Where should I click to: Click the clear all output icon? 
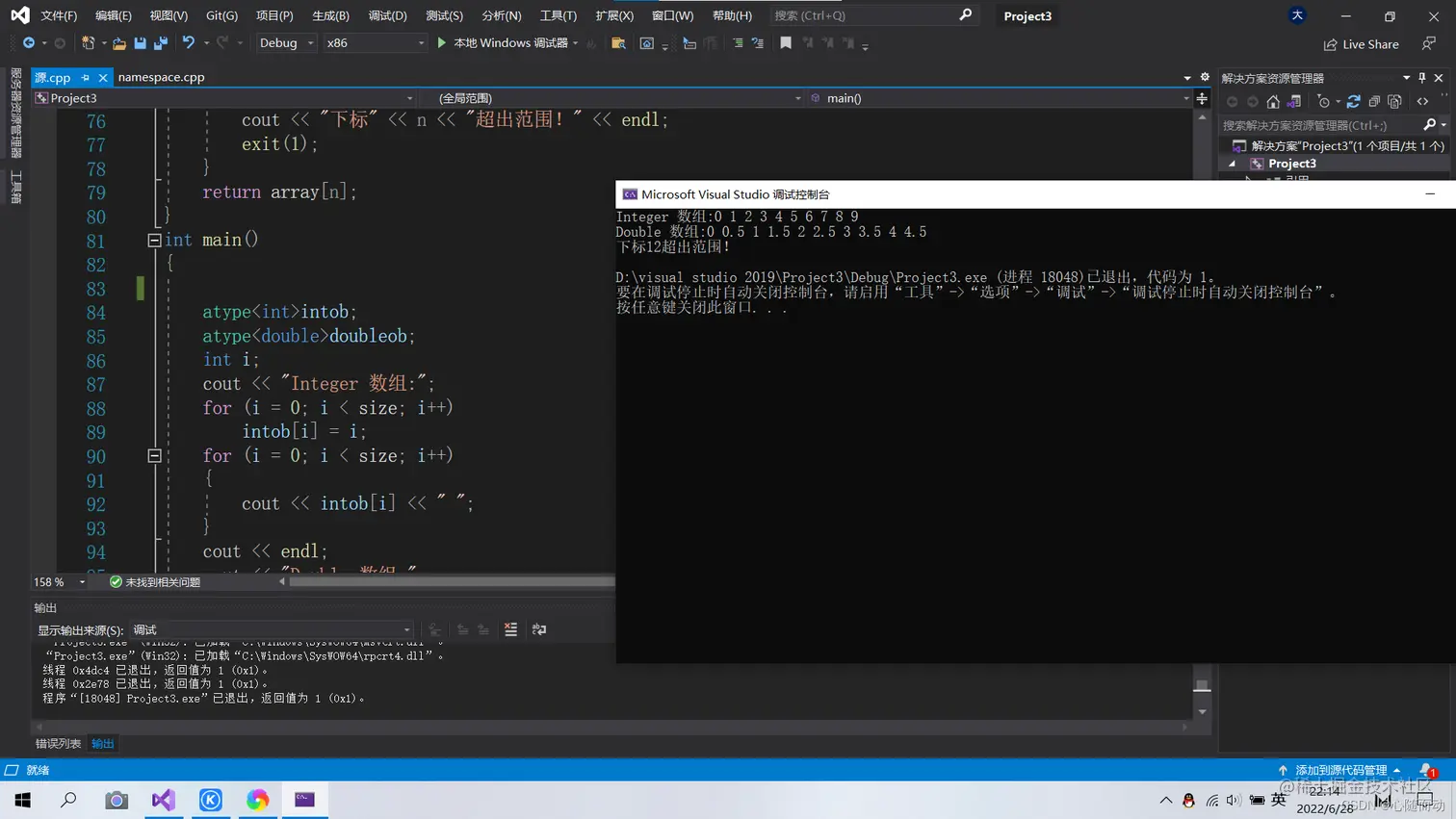[510, 629]
